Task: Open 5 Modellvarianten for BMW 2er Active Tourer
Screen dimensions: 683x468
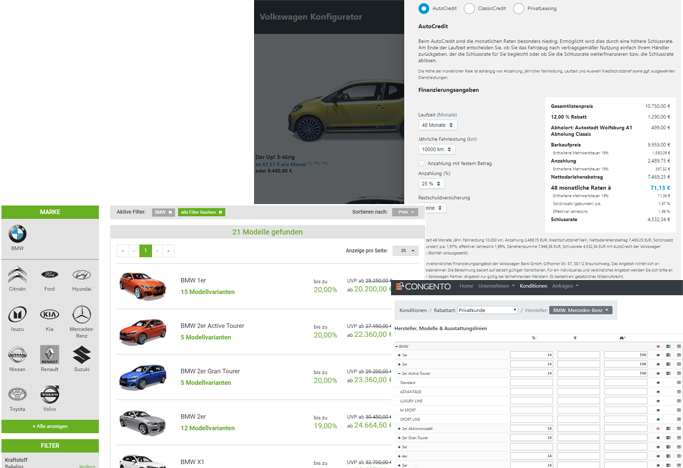Action: pyautogui.click(x=206, y=337)
